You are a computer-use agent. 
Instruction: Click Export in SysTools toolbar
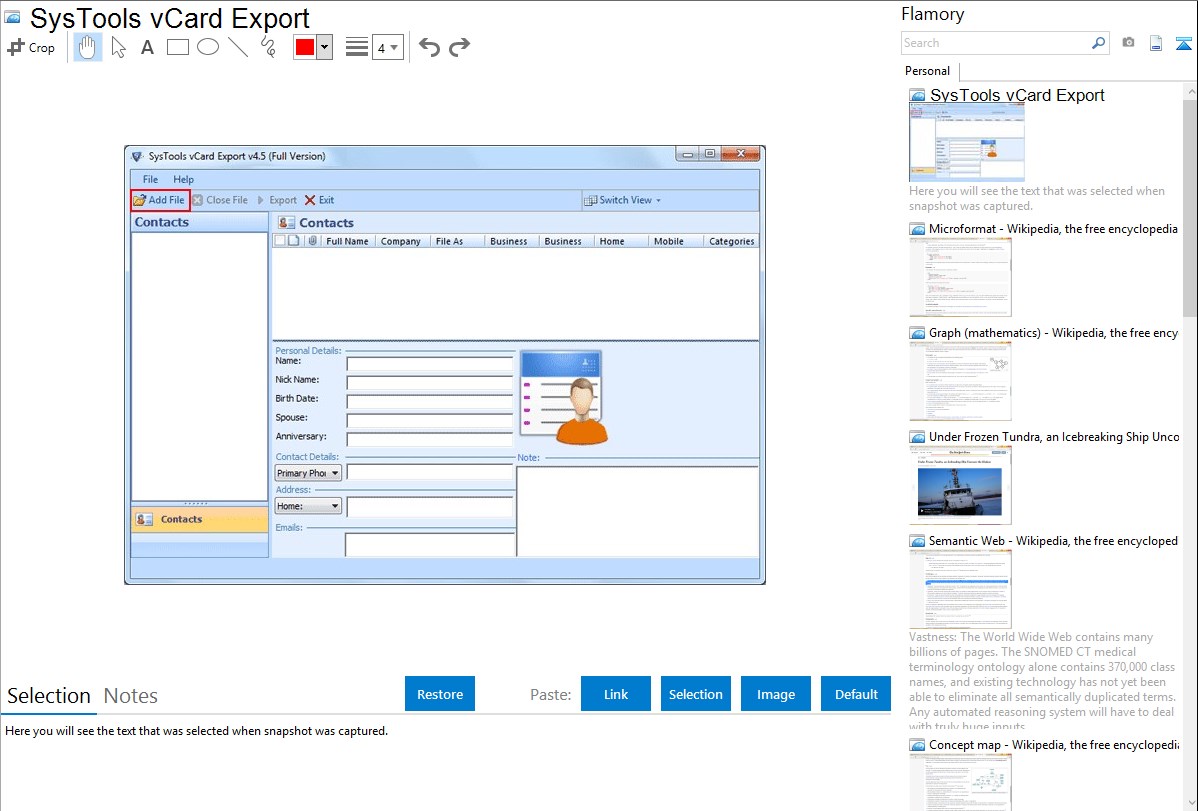277,200
